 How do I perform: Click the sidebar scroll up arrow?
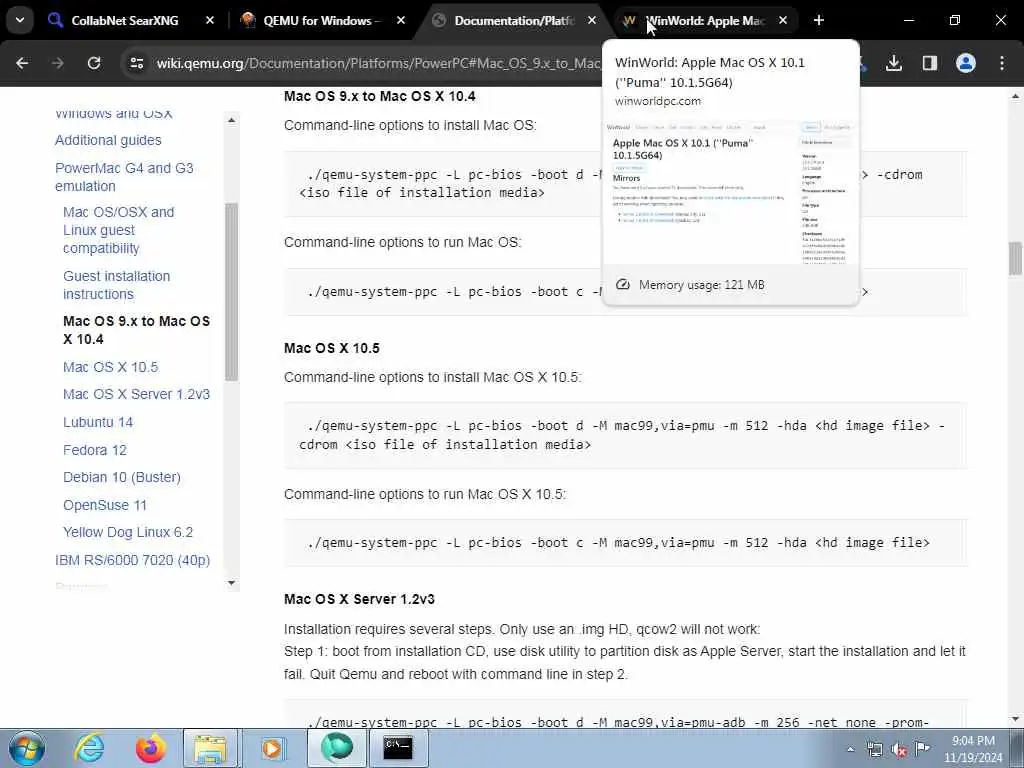[231, 120]
